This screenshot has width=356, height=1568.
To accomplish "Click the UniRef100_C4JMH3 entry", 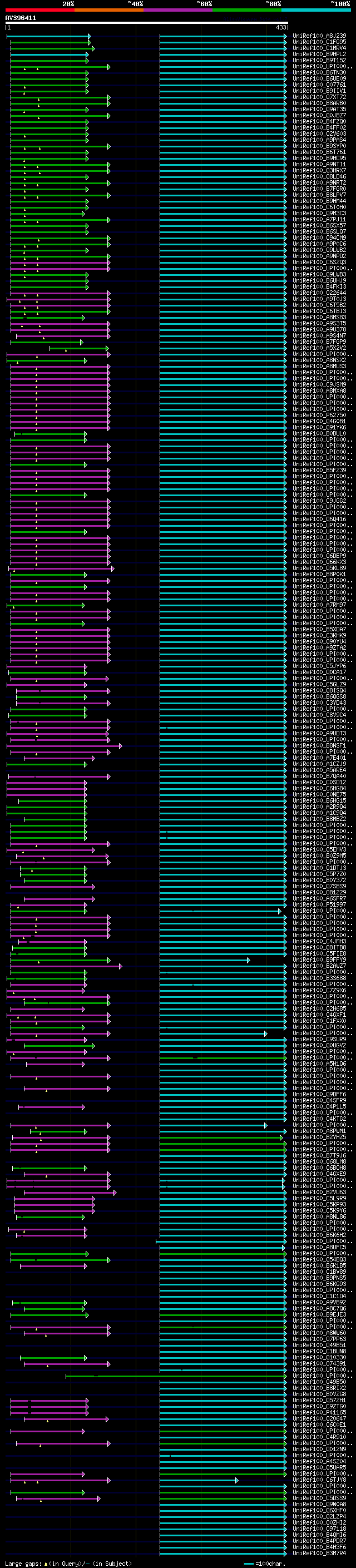I will pos(319,941).
